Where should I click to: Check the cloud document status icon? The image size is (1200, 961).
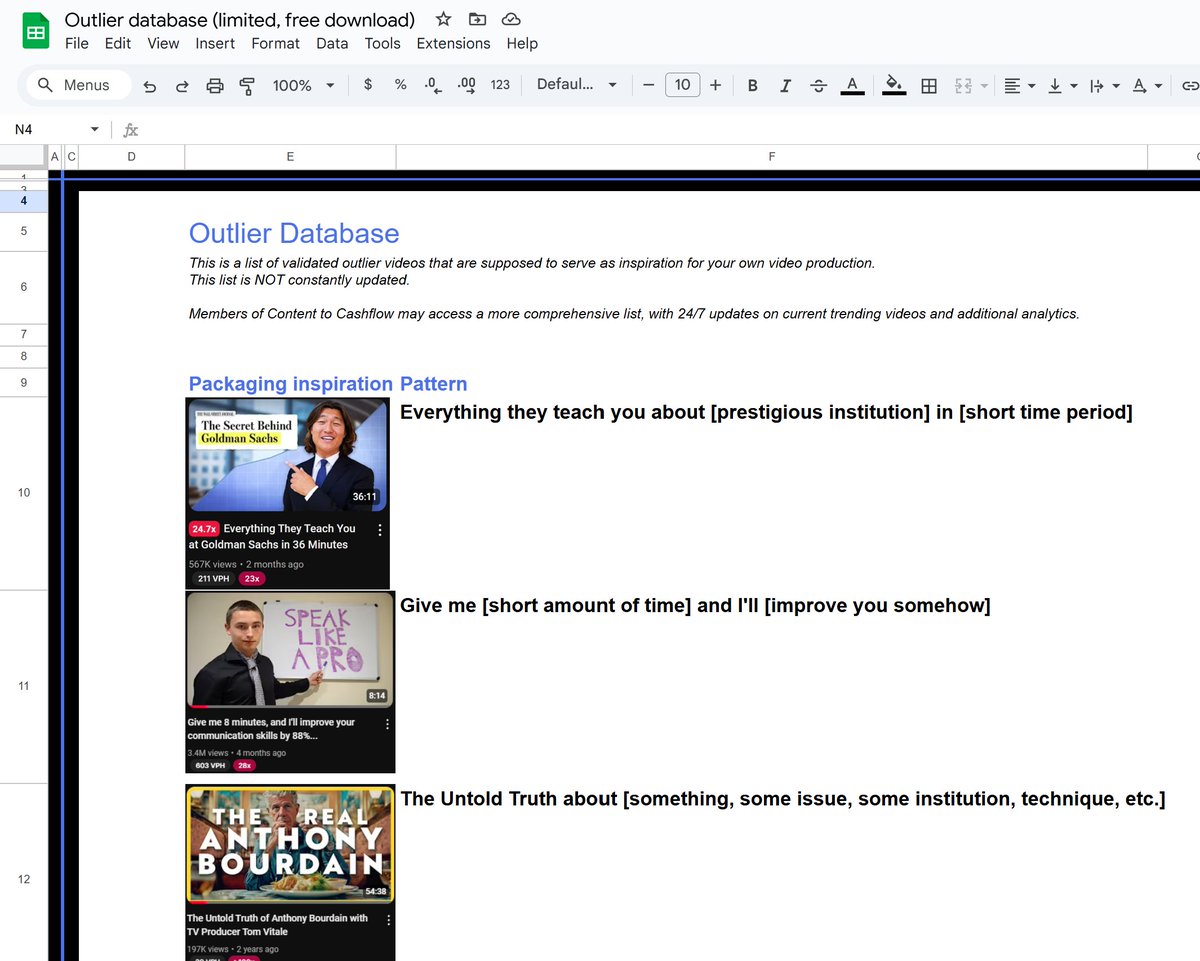(511, 19)
